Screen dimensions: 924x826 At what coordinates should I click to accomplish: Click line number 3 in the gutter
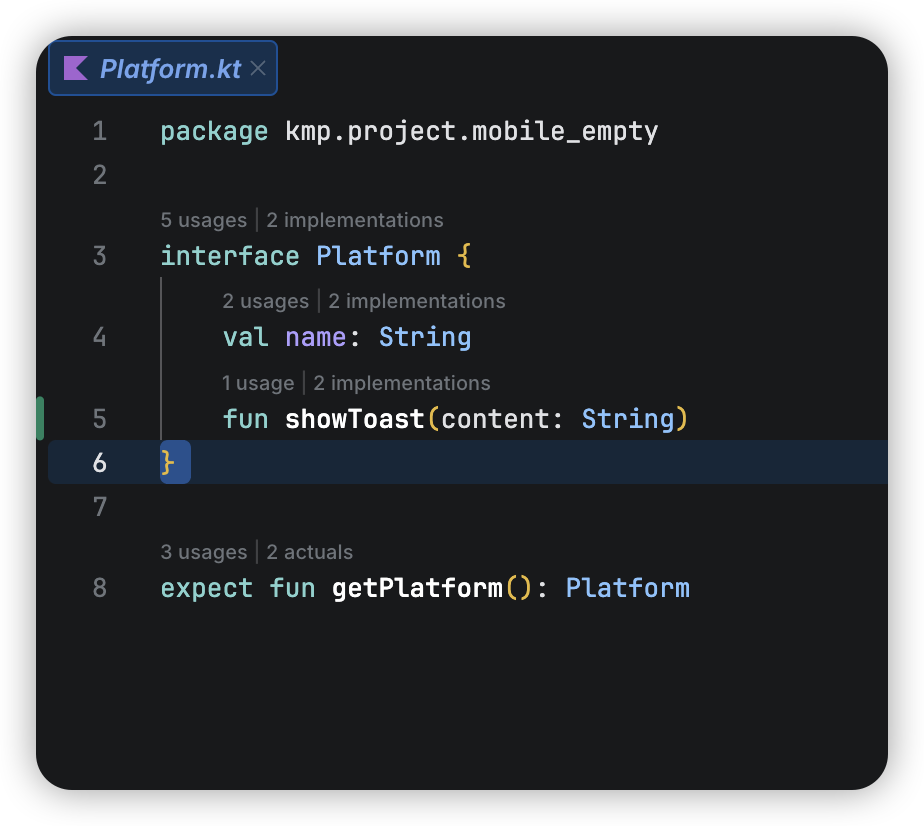click(x=99, y=256)
